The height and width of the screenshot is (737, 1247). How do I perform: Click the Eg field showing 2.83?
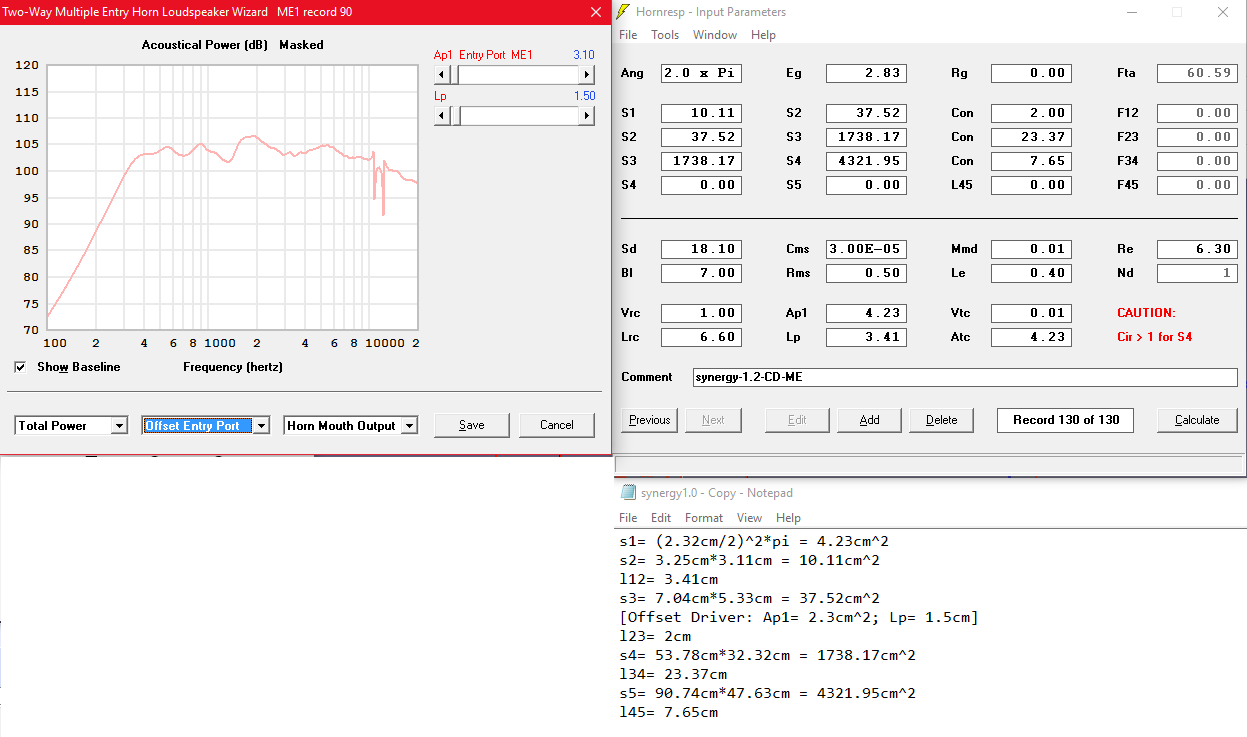(x=866, y=73)
